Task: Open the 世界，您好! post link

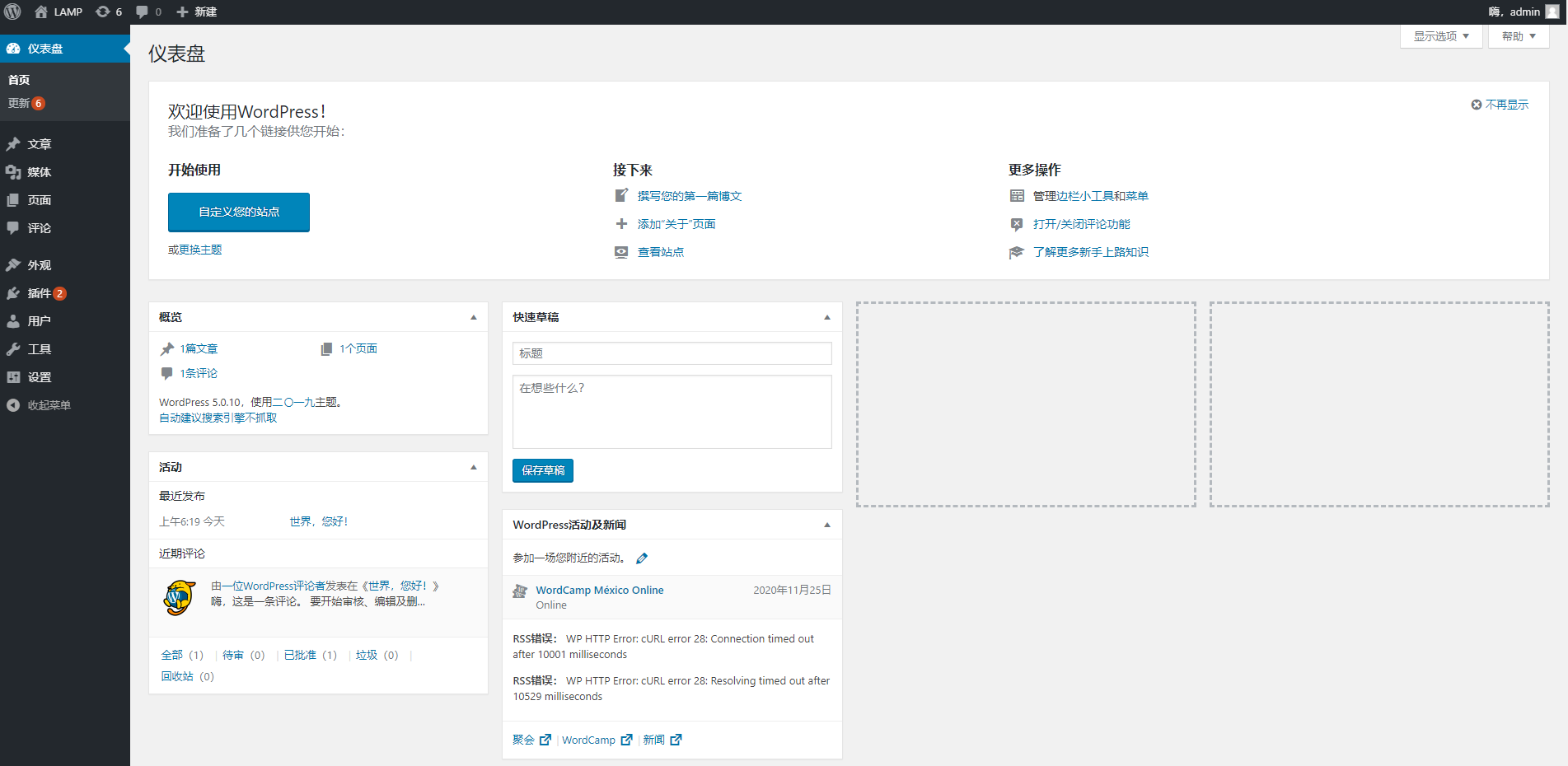Action: point(319,521)
